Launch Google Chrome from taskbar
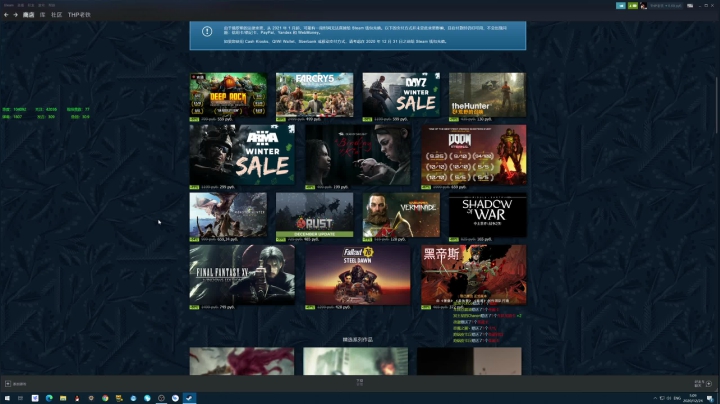Viewport: 720px width, 404px height. 105,398
